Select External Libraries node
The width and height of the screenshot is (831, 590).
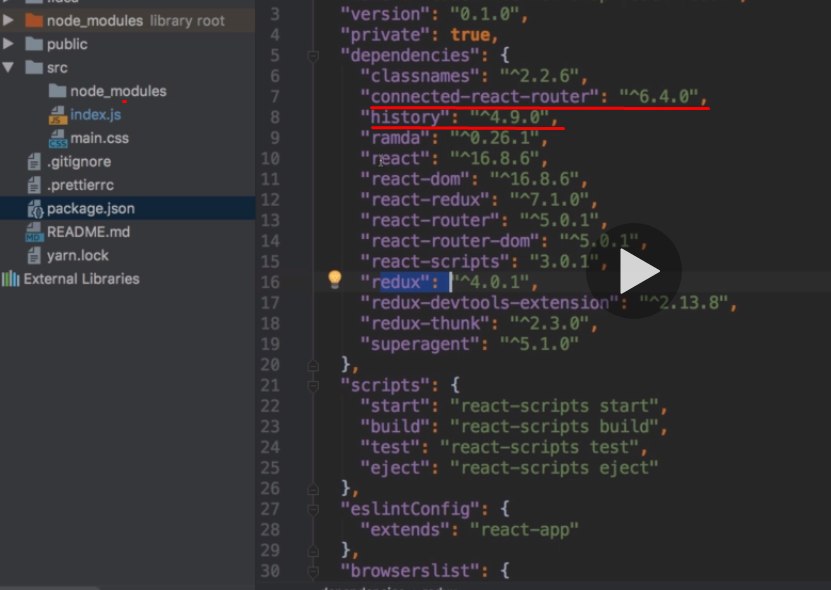click(81, 279)
